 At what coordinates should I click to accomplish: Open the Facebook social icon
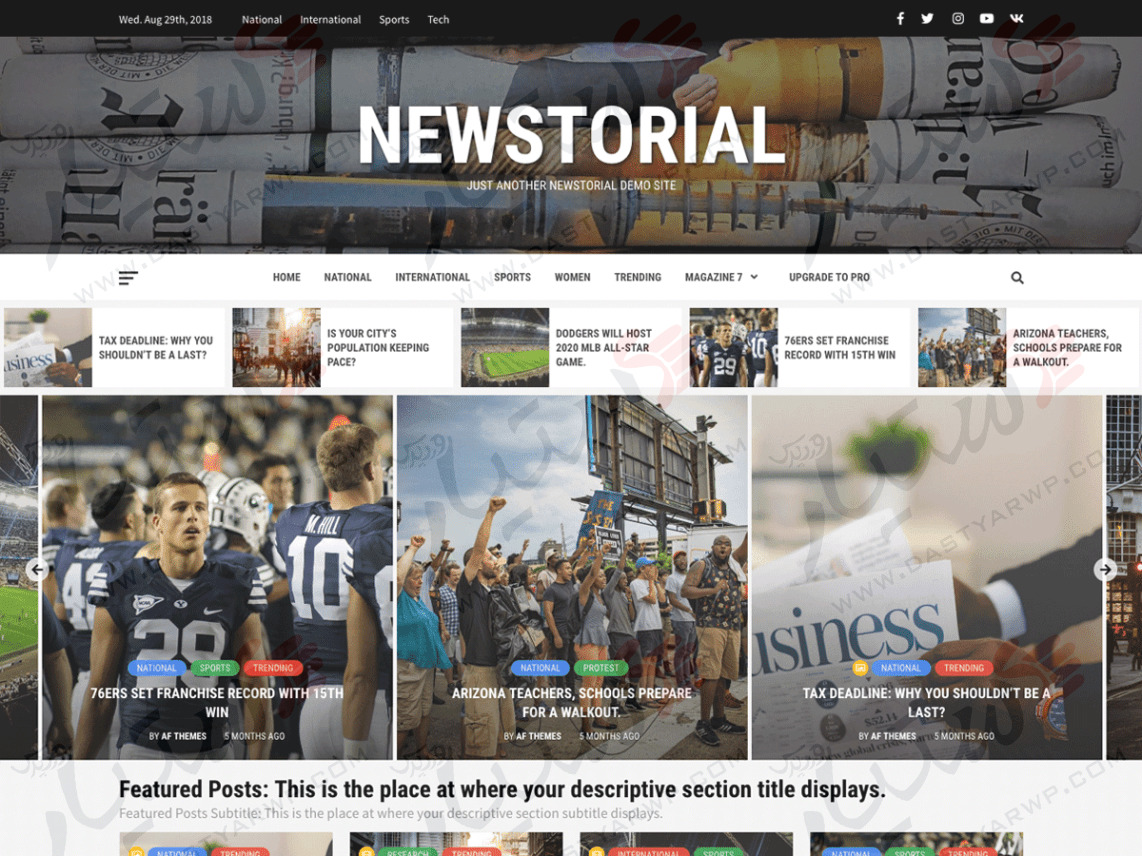tap(900, 19)
